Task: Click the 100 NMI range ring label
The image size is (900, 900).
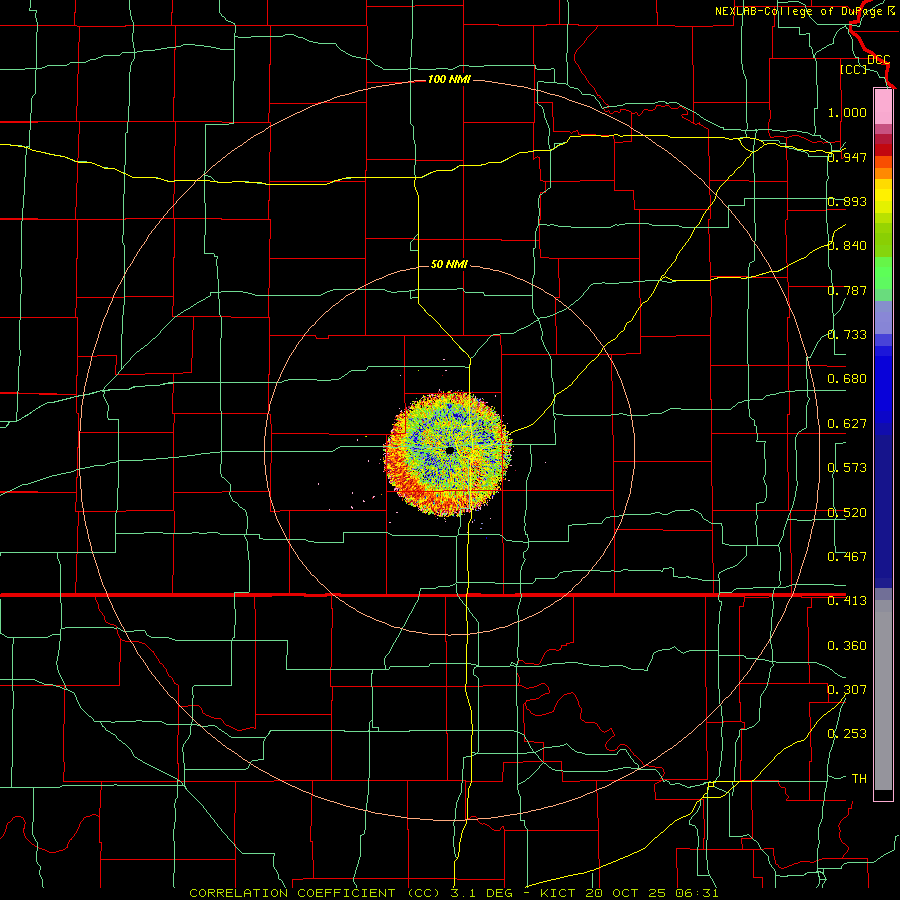Action: [x=449, y=79]
